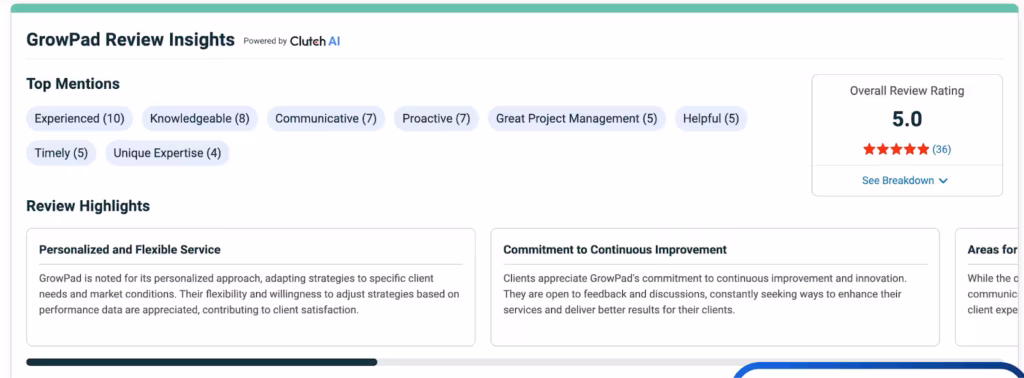1024x378 pixels.
Task: Select Great Project Management (5) tag
Action: [x=577, y=119]
